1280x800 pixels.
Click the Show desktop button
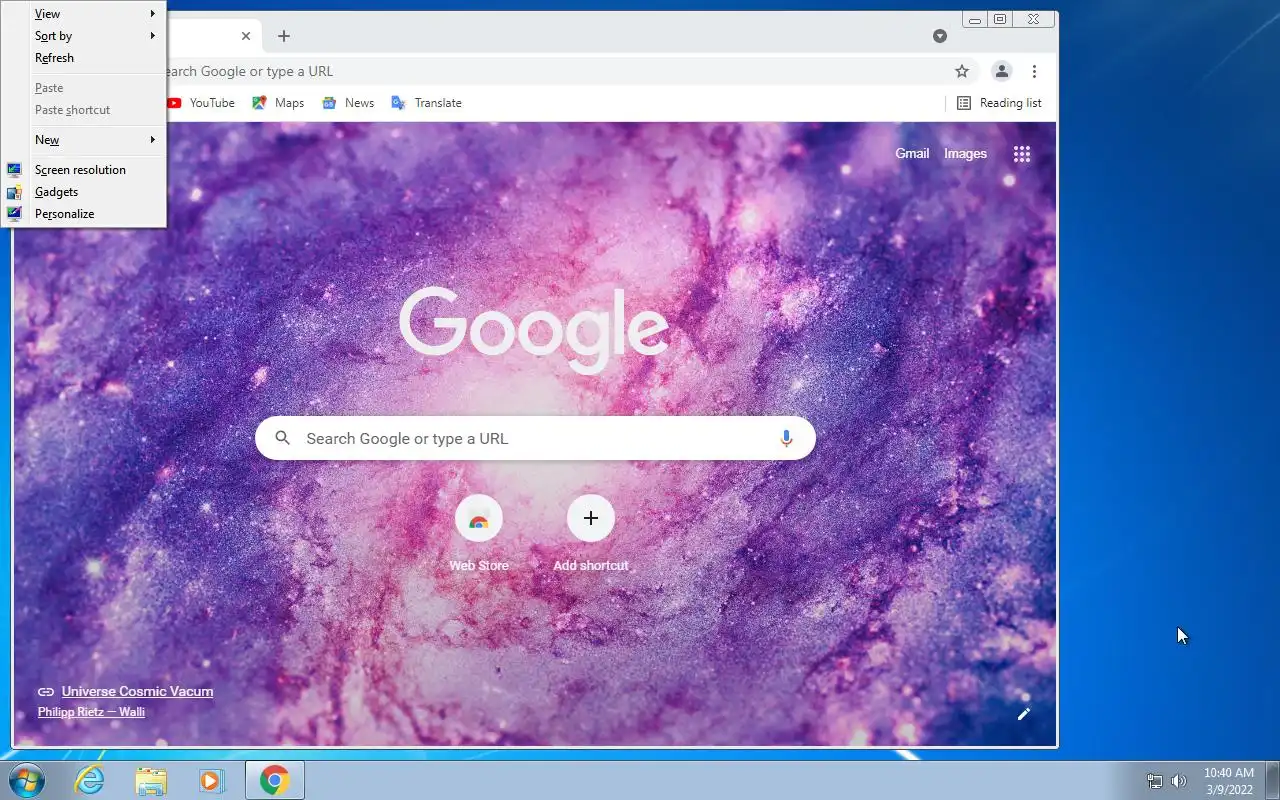[1273, 780]
